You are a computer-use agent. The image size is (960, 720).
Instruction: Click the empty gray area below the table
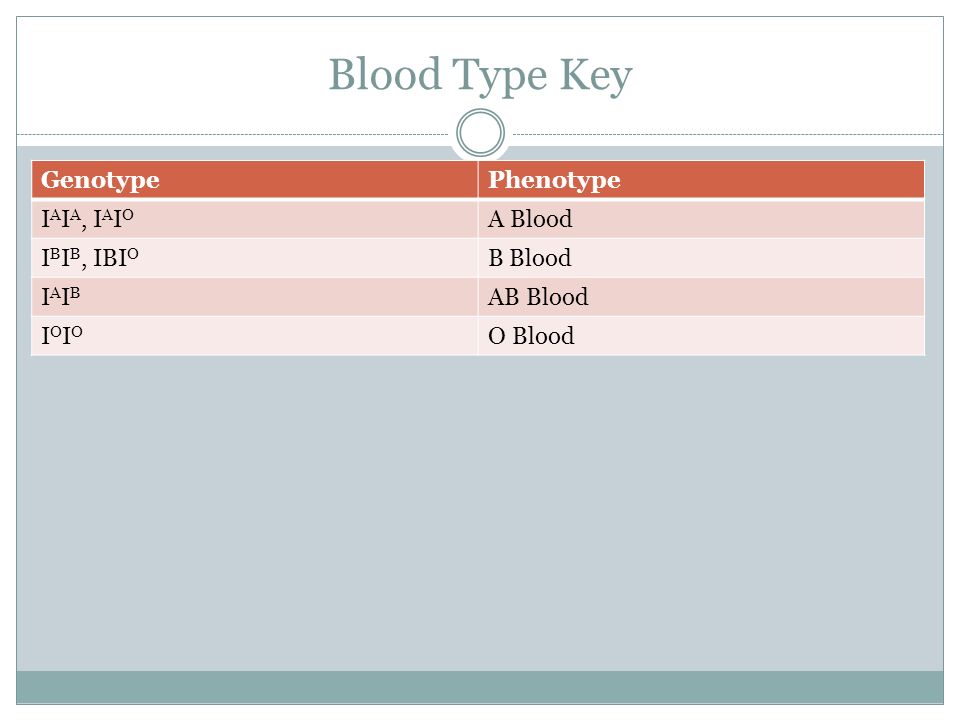pos(481,513)
